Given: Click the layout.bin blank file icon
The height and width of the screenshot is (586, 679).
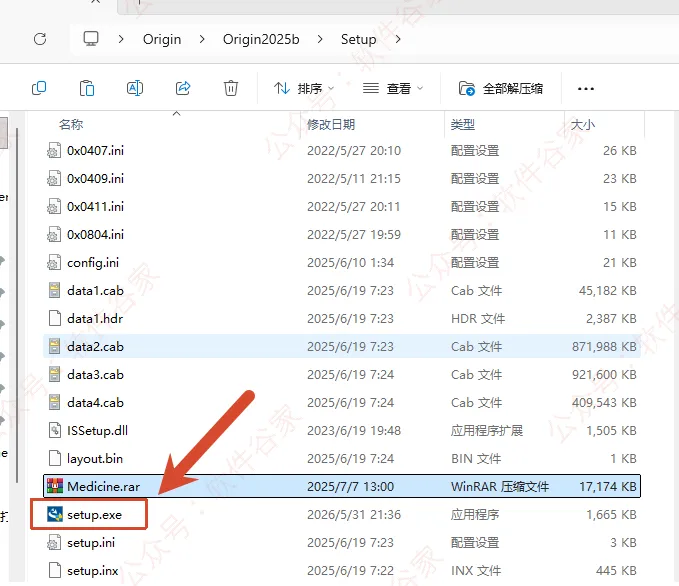Looking at the screenshot, I should tap(55, 459).
